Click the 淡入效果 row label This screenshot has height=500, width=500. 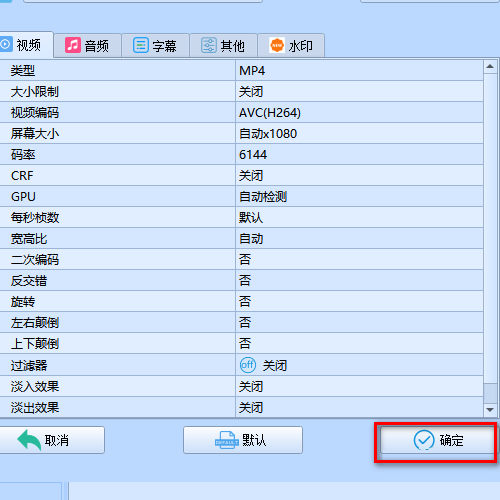point(34,387)
